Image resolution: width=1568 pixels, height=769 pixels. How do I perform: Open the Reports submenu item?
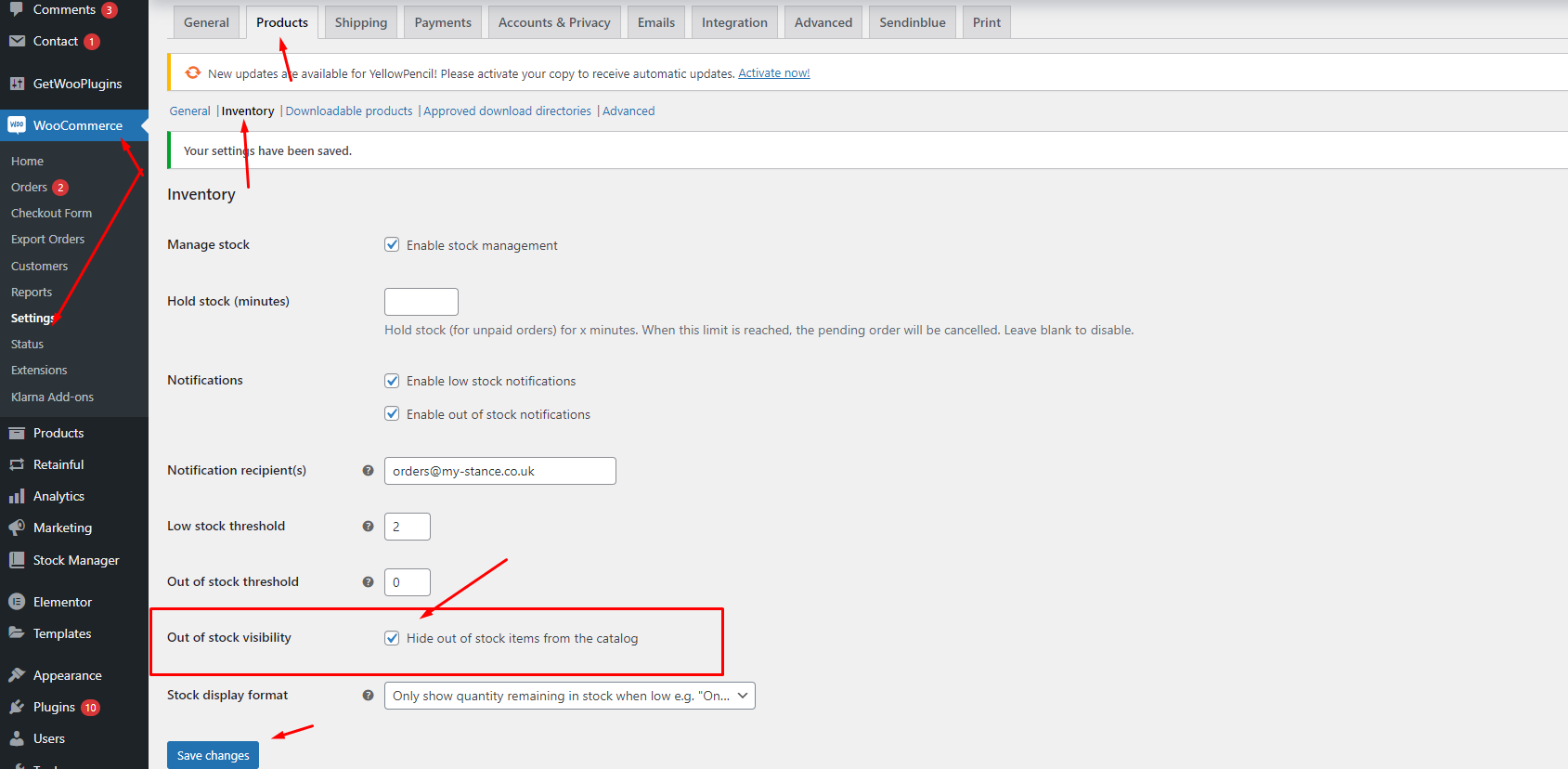click(32, 292)
